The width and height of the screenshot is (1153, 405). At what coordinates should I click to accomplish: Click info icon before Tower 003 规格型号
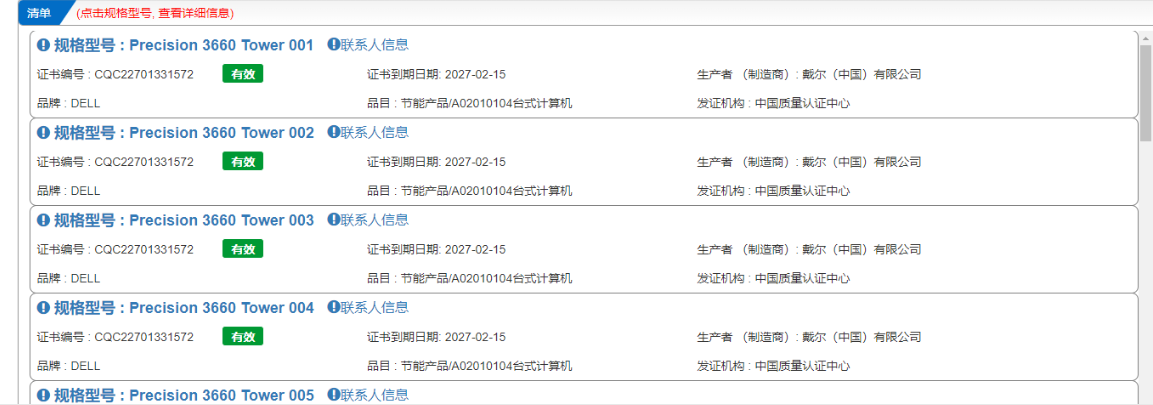43,221
